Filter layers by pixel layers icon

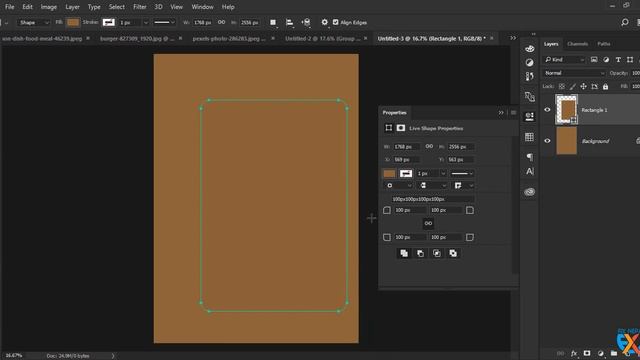[x=594, y=60]
